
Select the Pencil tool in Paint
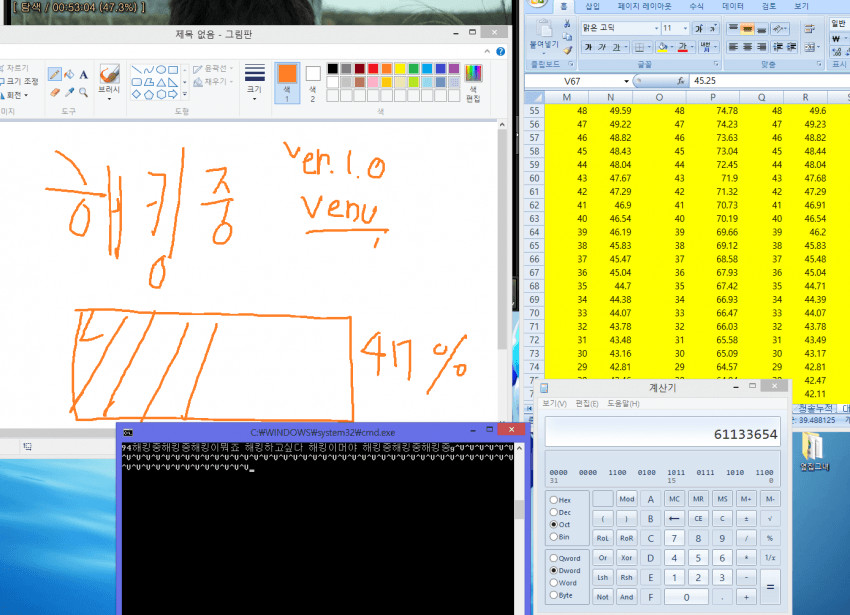(x=54, y=74)
